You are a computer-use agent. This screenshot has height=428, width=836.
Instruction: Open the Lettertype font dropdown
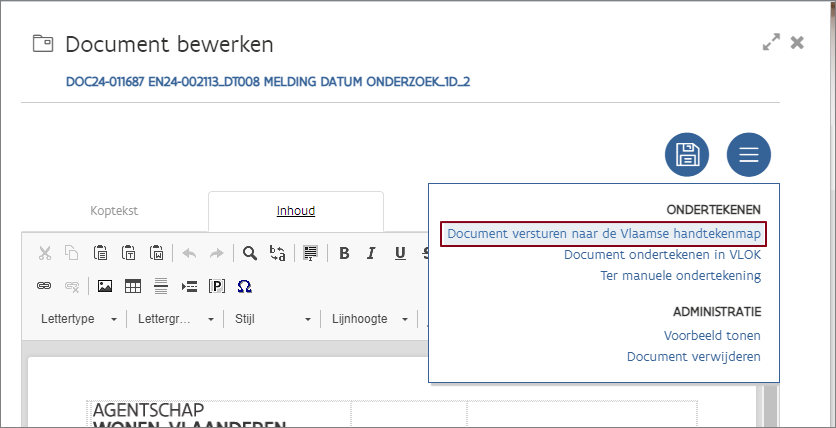(x=79, y=319)
